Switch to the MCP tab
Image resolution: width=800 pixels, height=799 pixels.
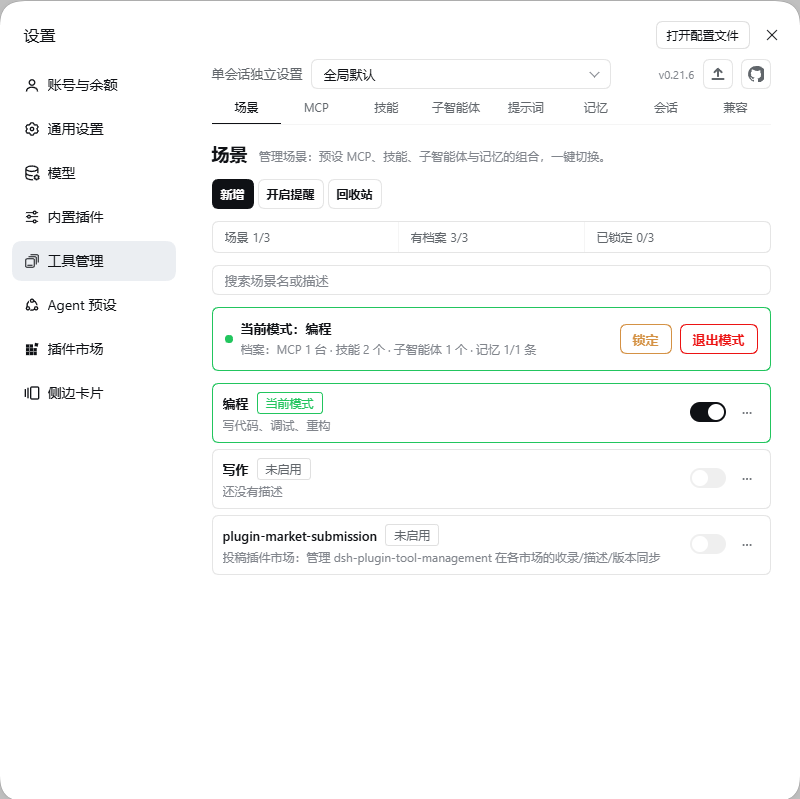pos(316,108)
